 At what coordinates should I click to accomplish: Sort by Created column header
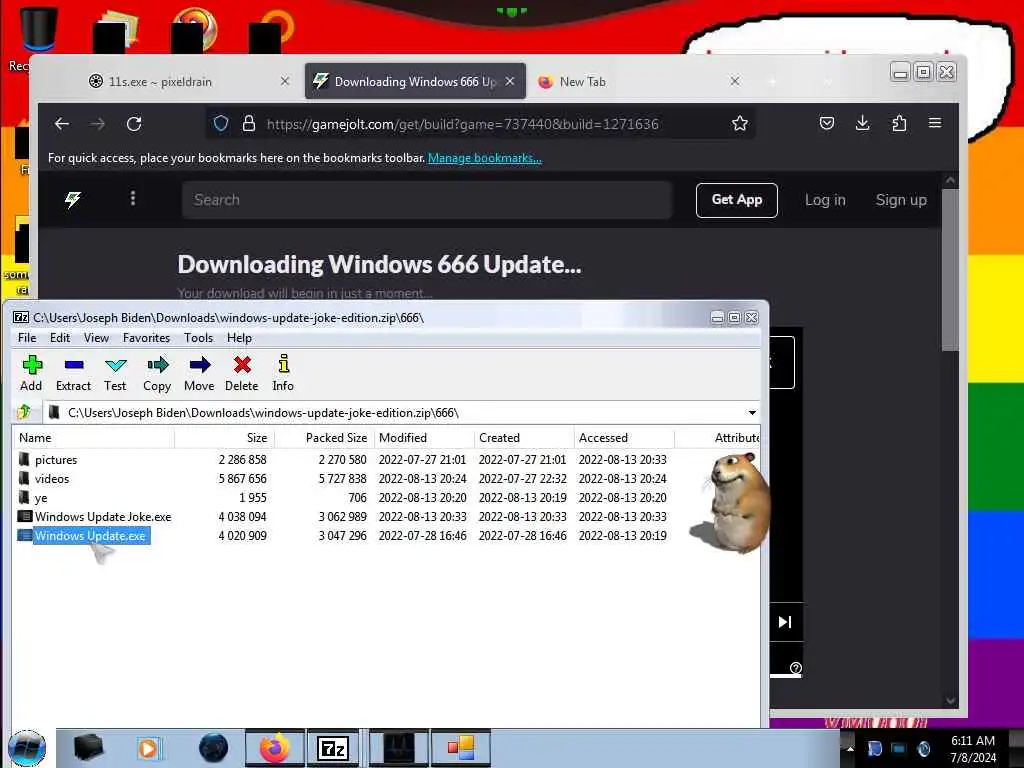[524, 438]
